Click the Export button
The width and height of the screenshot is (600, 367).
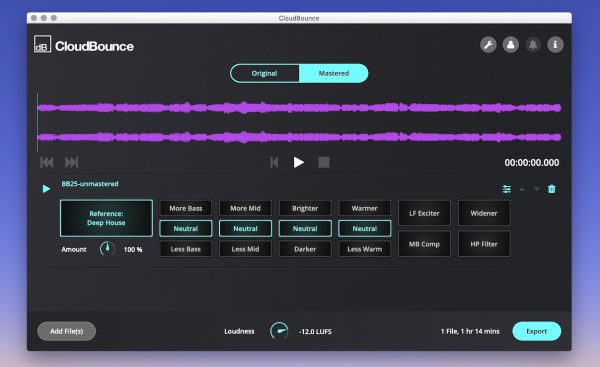click(536, 331)
